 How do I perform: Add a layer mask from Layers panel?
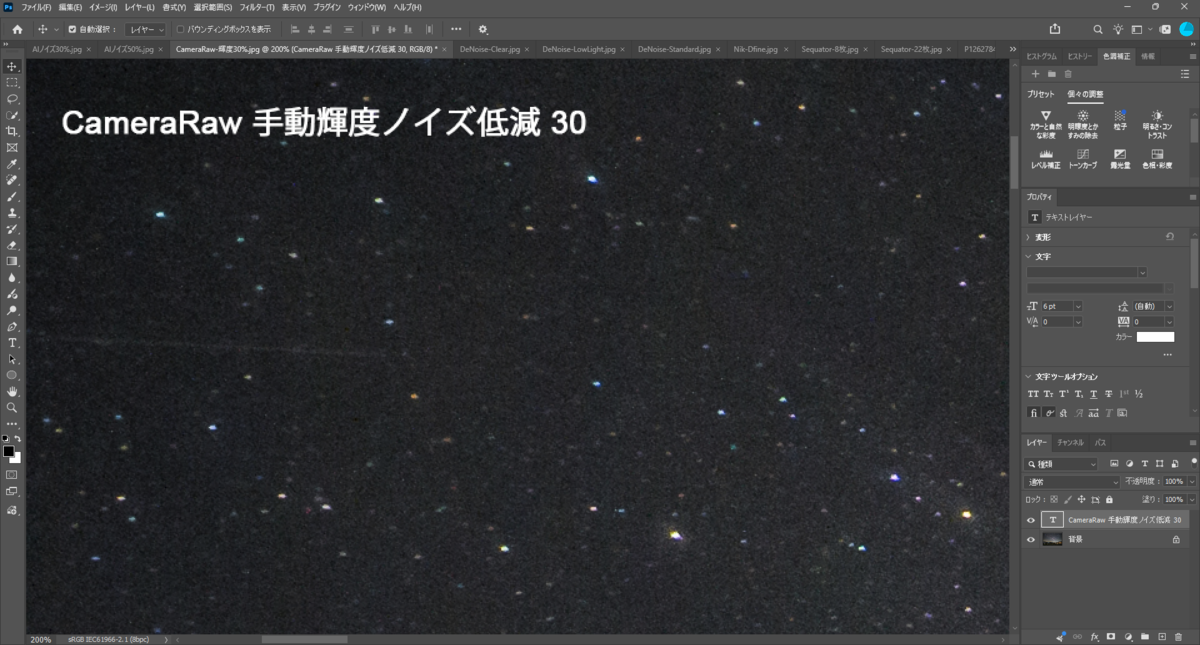coord(1111,636)
